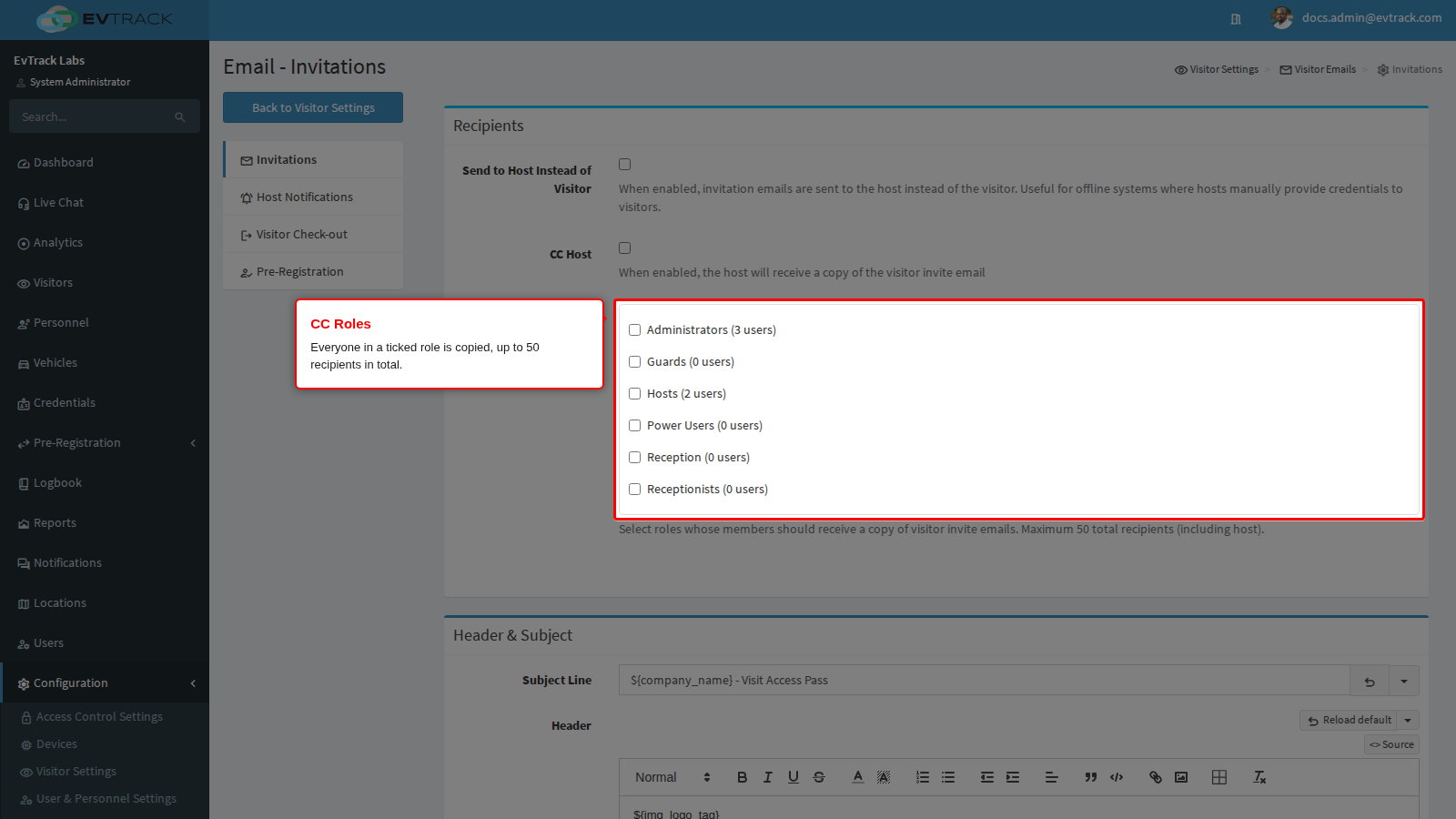Screen dimensions: 1456x819
Task: Click the Reload default button
Action: coord(1349,721)
